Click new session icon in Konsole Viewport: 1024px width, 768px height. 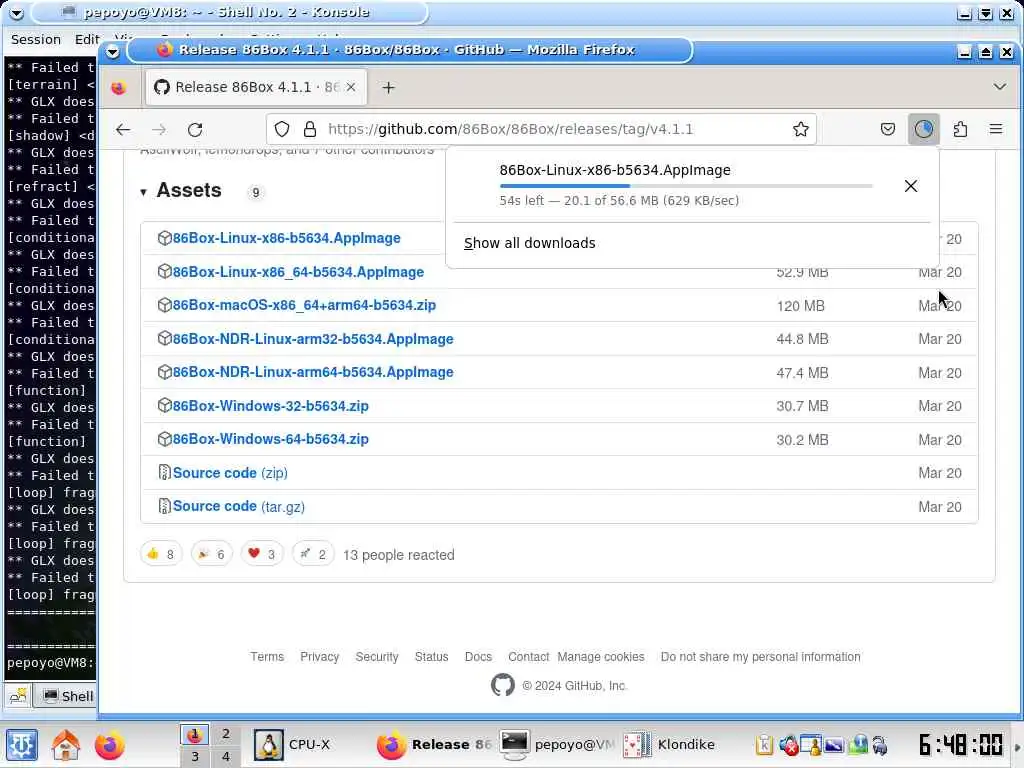18,696
